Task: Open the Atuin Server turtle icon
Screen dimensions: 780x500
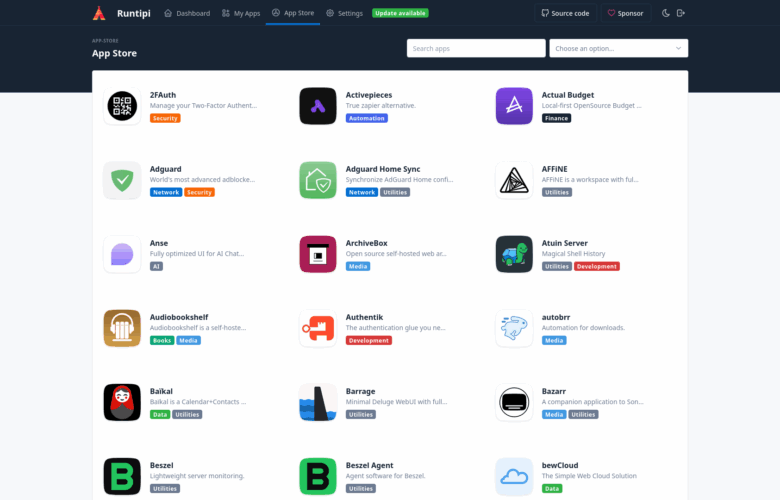Action: [x=514, y=254]
